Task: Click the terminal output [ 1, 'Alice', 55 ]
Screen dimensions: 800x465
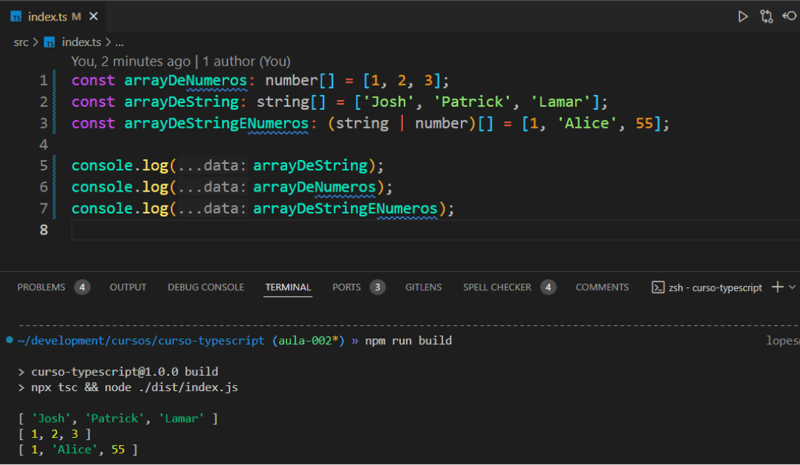Action: [x=78, y=450]
